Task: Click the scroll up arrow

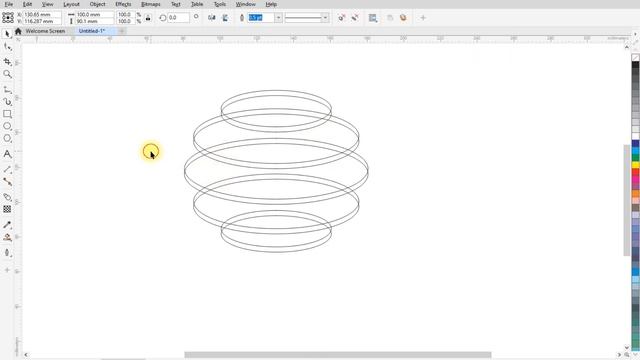Action: point(627,47)
